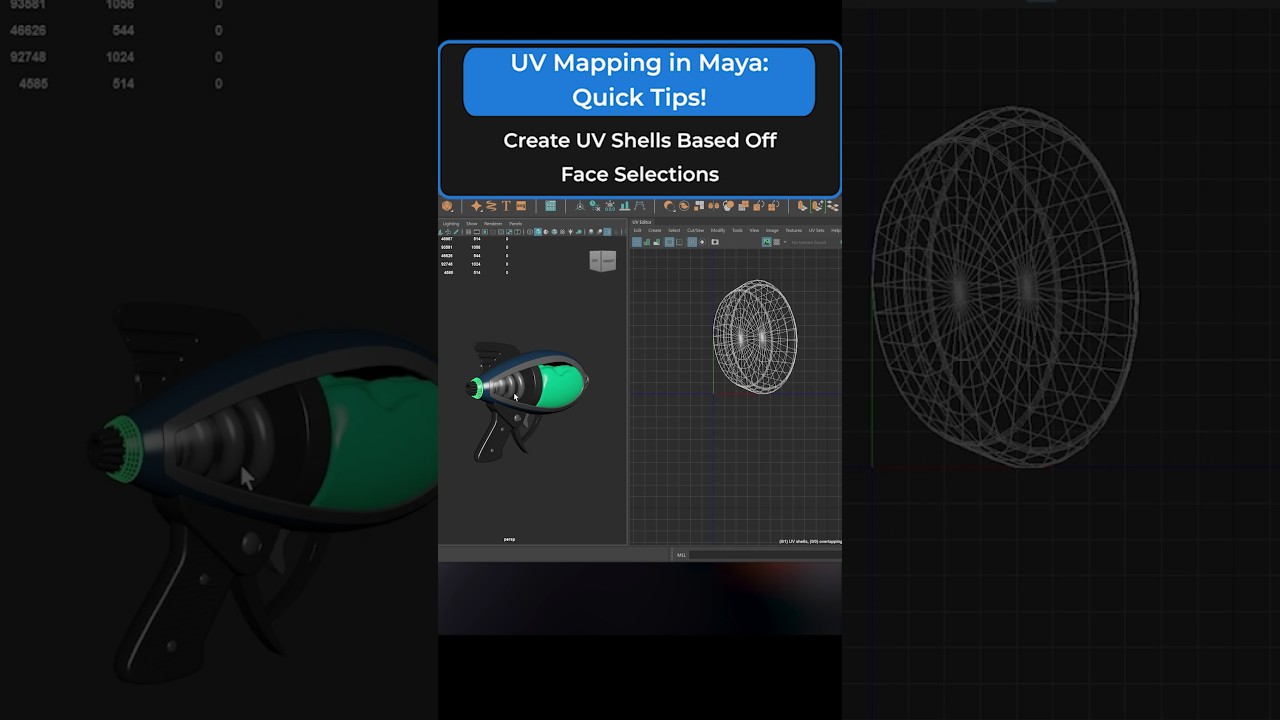The width and height of the screenshot is (1280, 720).
Task: Select the Type tool T icon
Action: point(506,206)
